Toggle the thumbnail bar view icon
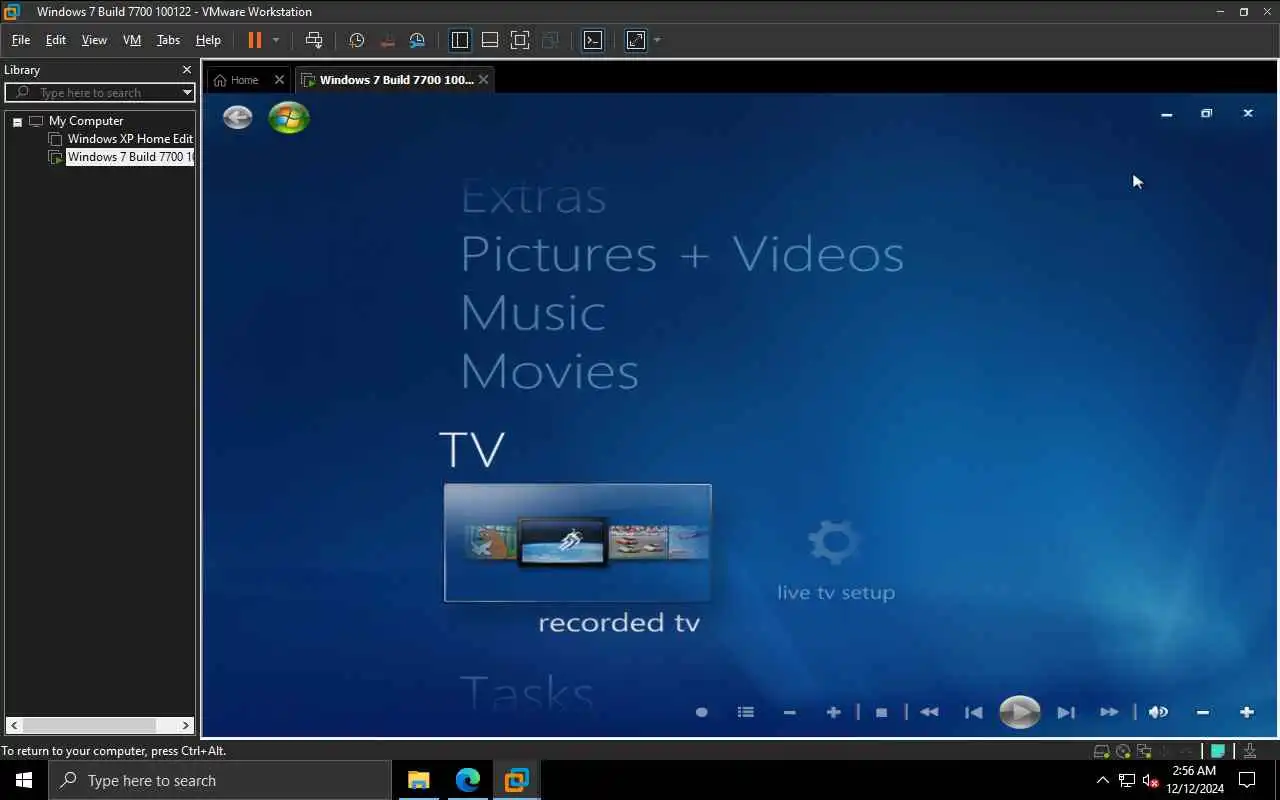The width and height of the screenshot is (1280, 800). [490, 40]
